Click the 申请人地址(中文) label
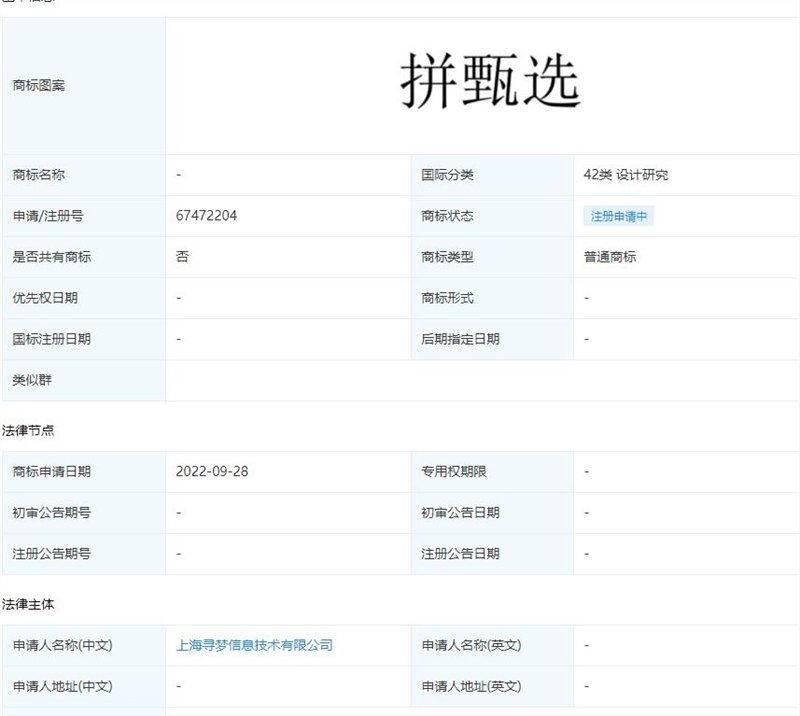The image size is (800, 716). tap(62, 686)
